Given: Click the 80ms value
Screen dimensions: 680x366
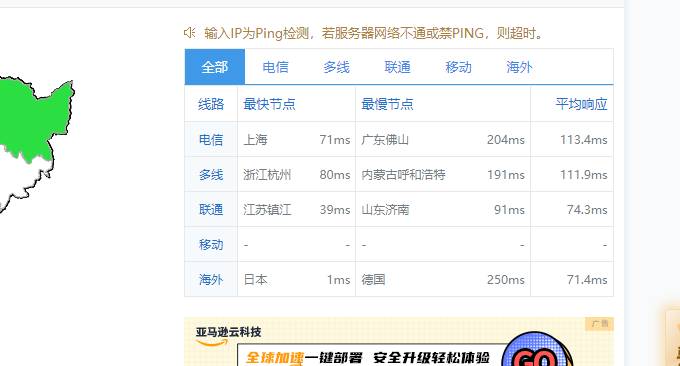Looking at the screenshot, I should tap(335, 175).
